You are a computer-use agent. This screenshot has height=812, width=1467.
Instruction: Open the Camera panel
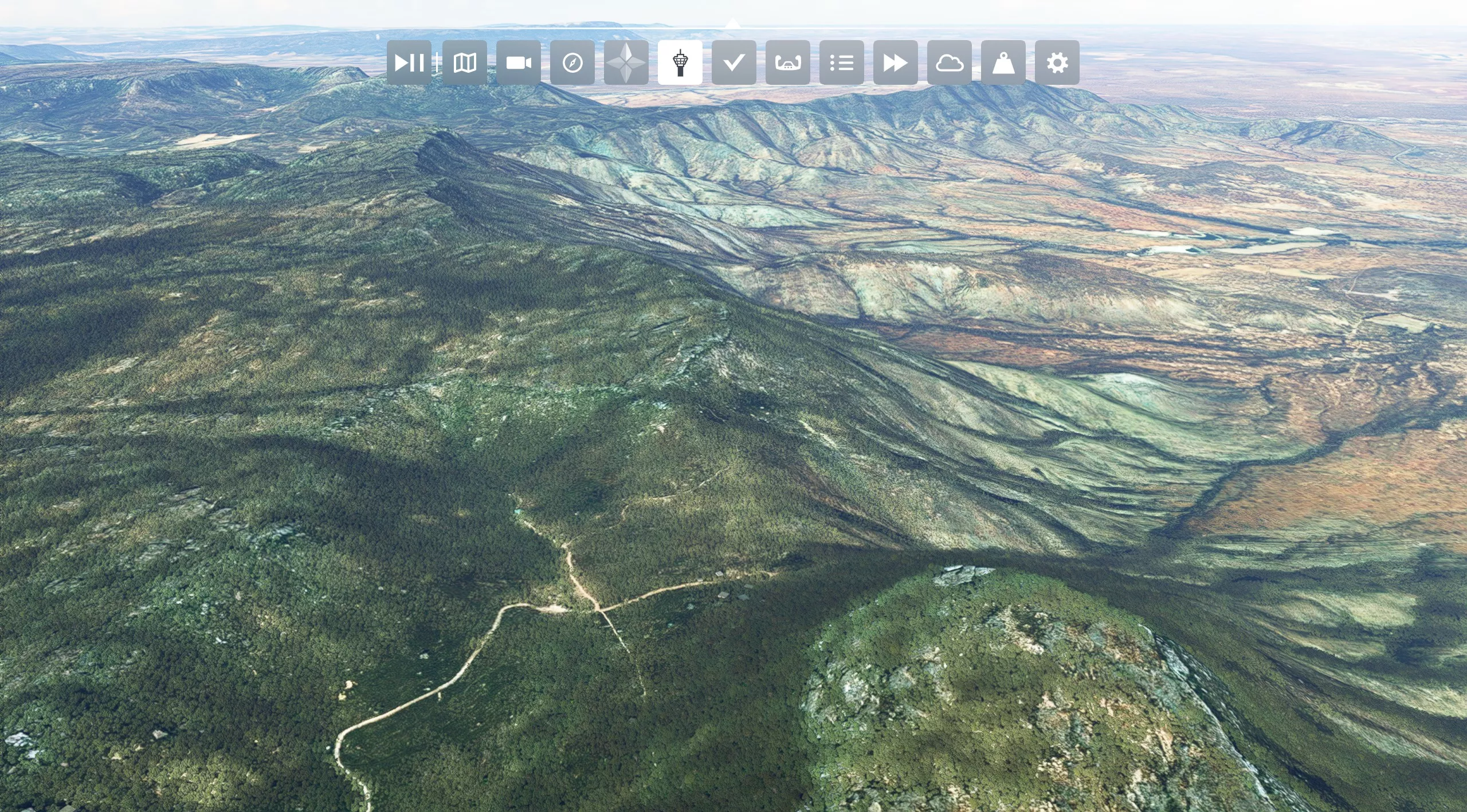click(518, 62)
